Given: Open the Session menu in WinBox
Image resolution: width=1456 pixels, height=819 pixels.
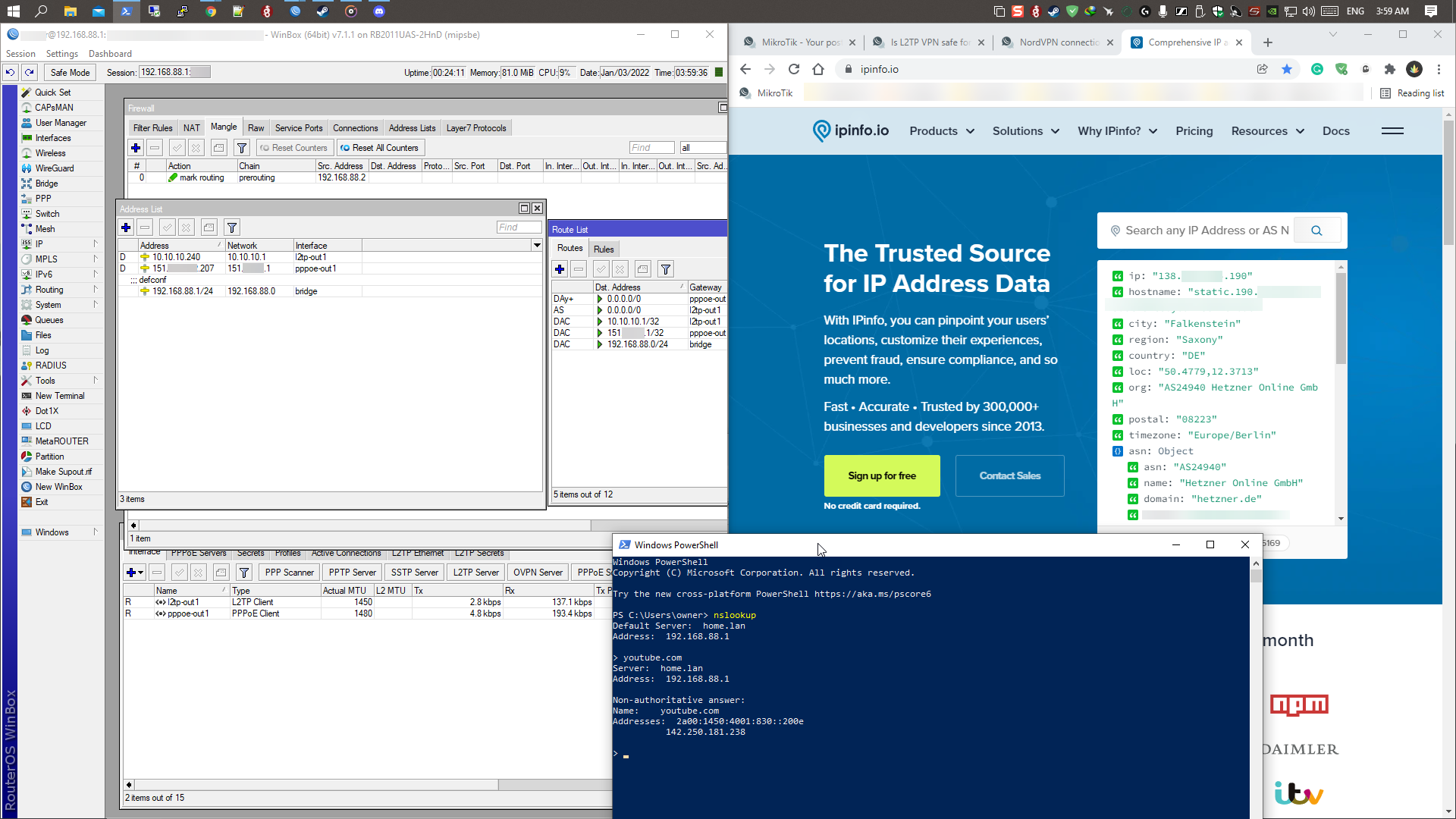Looking at the screenshot, I should click(x=20, y=54).
